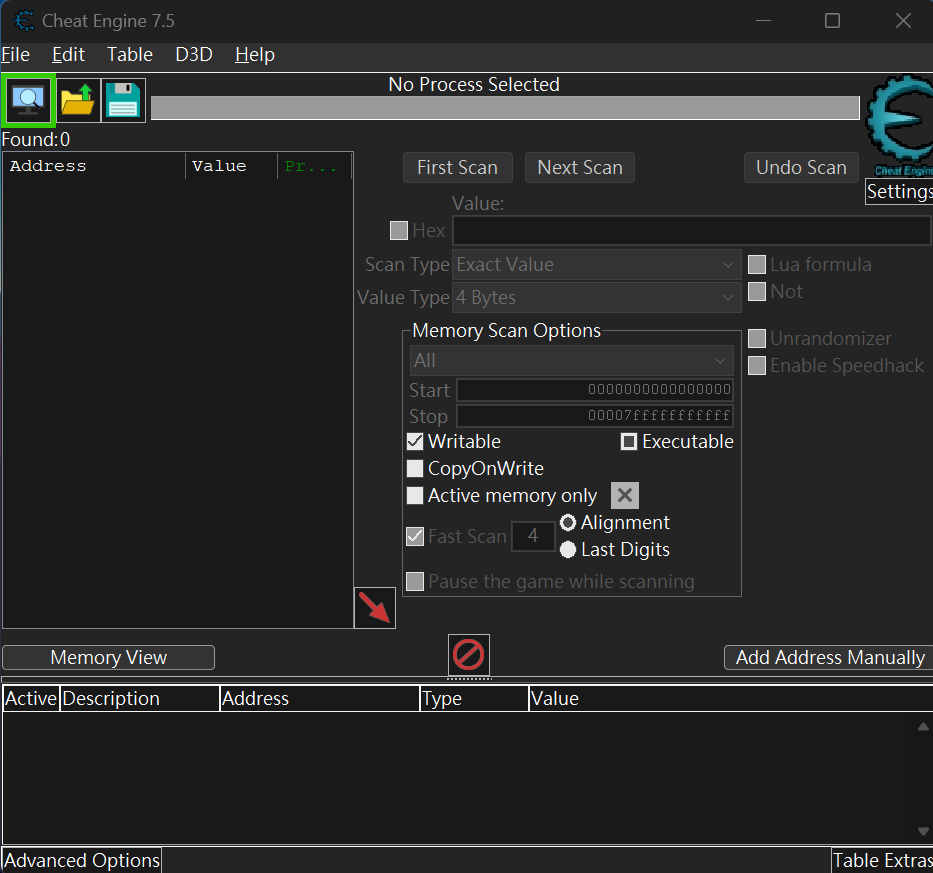Screen dimensions: 933x873
Task: Save the cheat table with the floppy disk icon
Action: click(122, 100)
